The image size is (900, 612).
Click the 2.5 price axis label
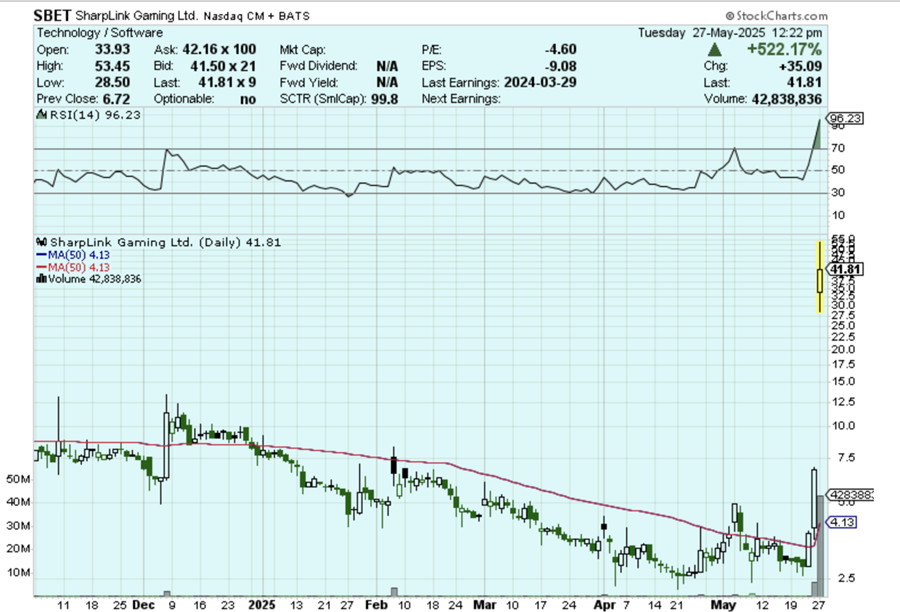847,578
